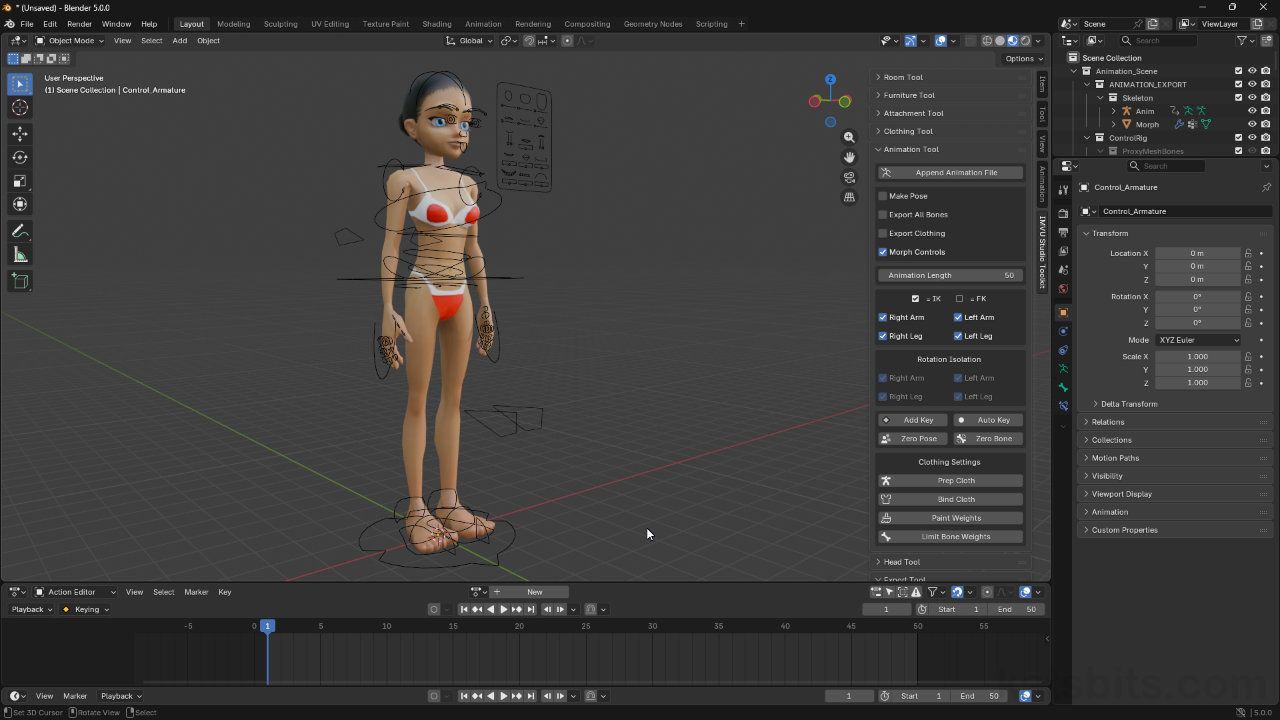
Task: Click the Append Animation File button
Action: coord(949,172)
